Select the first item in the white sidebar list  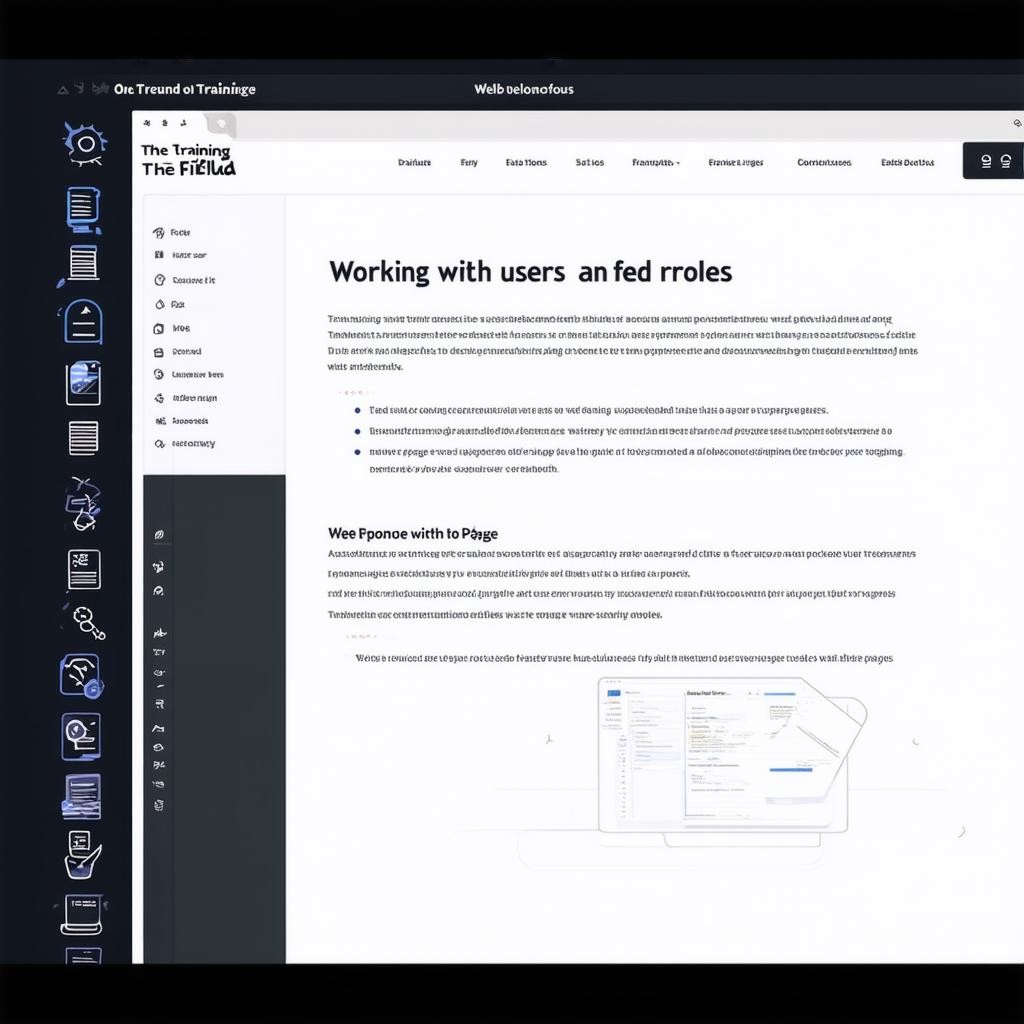(x=180, y=232)
